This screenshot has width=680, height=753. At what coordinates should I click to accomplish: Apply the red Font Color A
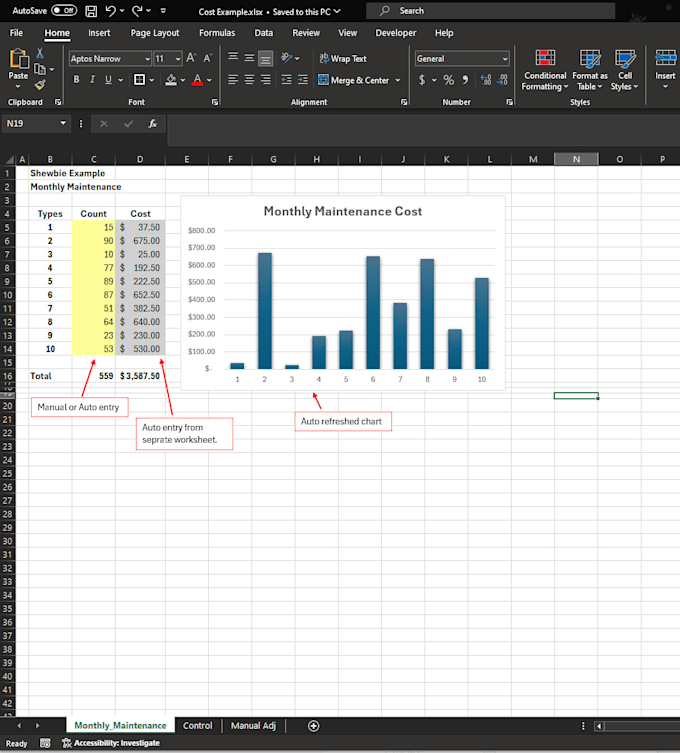(x=197, y=80)
